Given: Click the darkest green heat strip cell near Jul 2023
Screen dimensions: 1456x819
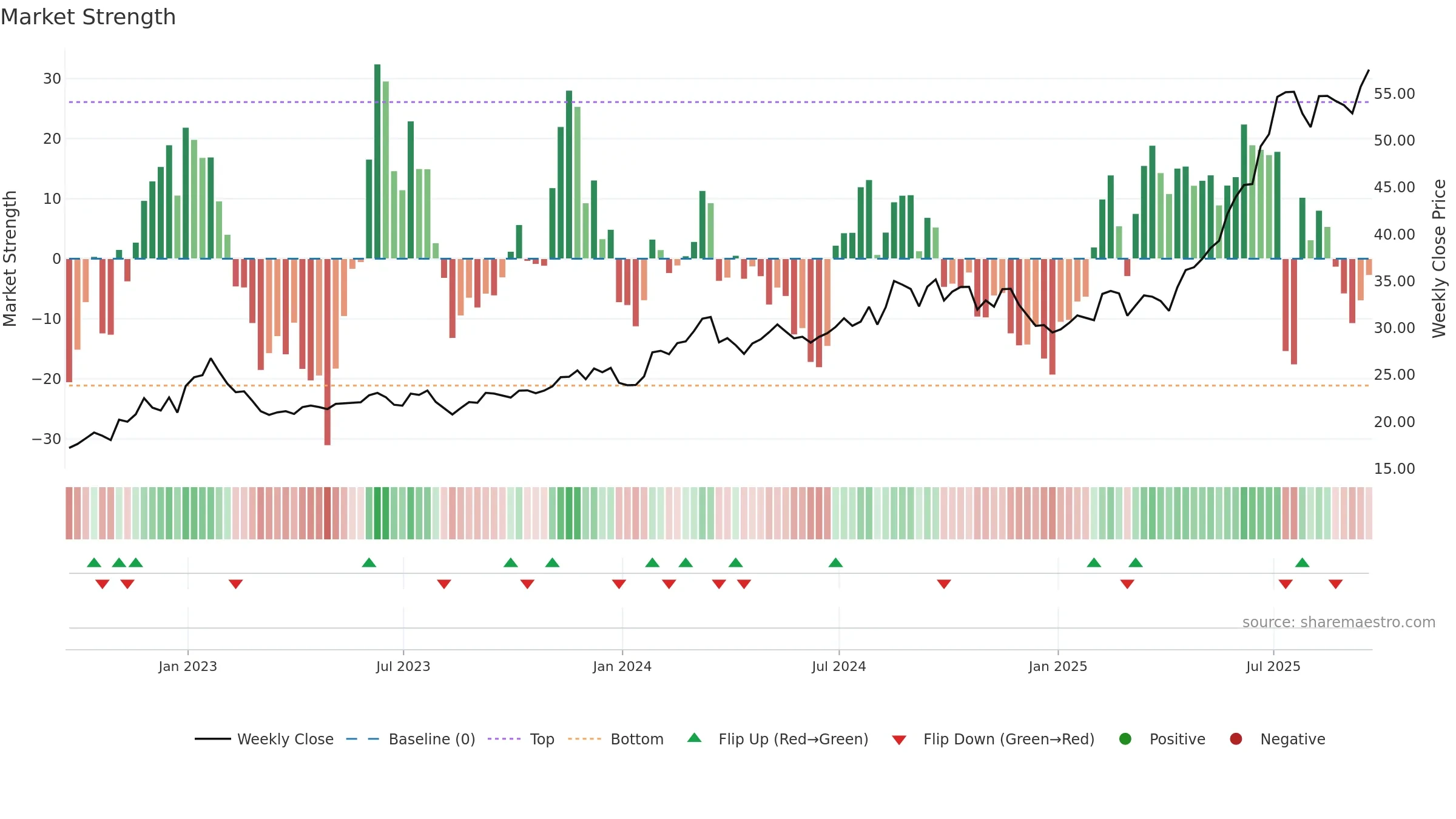Looking at the screenshot, I should pos(377,513).
